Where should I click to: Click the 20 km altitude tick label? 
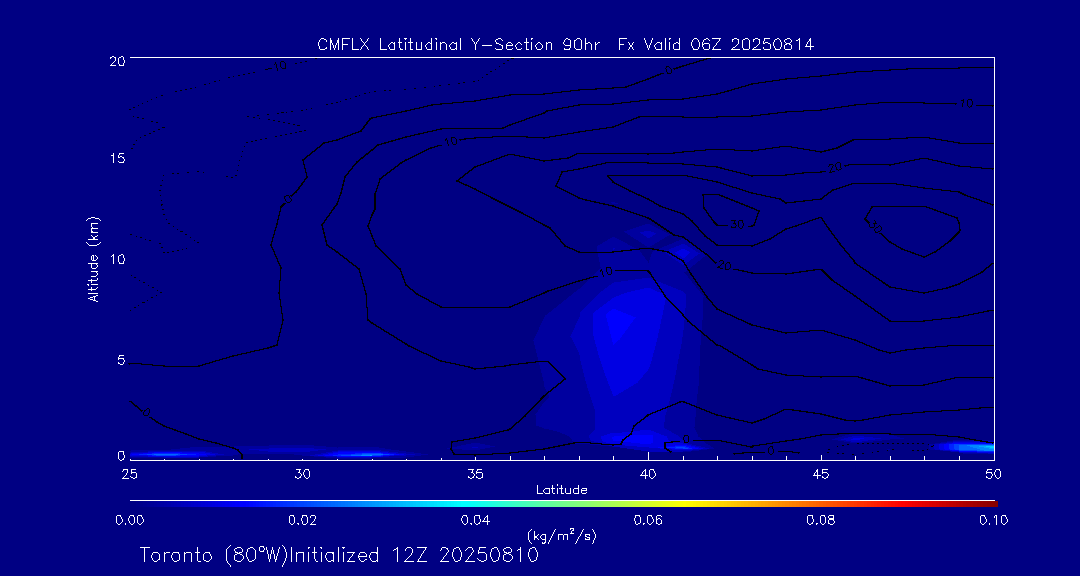(116, 61)
